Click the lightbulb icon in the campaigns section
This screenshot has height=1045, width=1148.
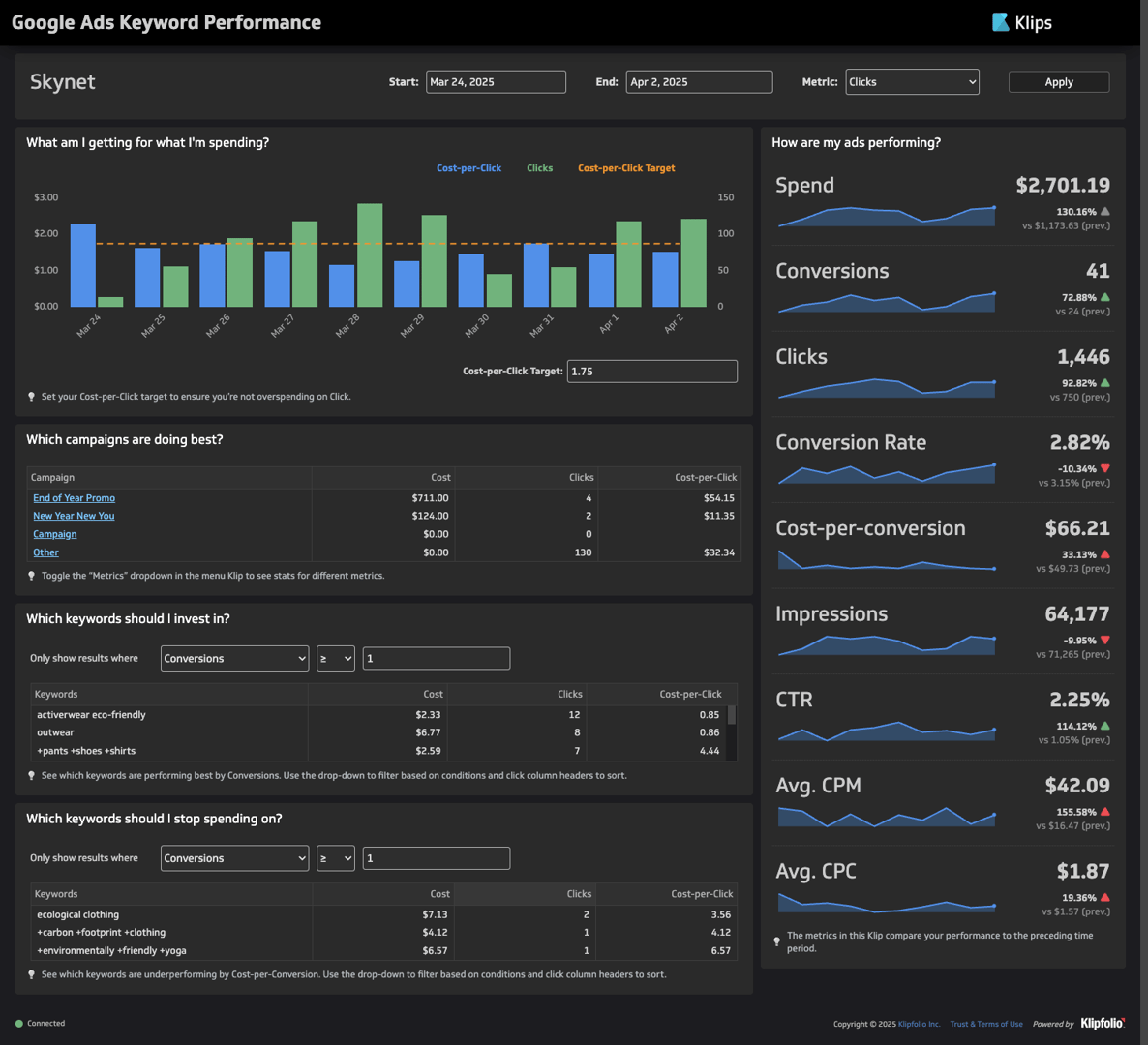click(31, 575)
